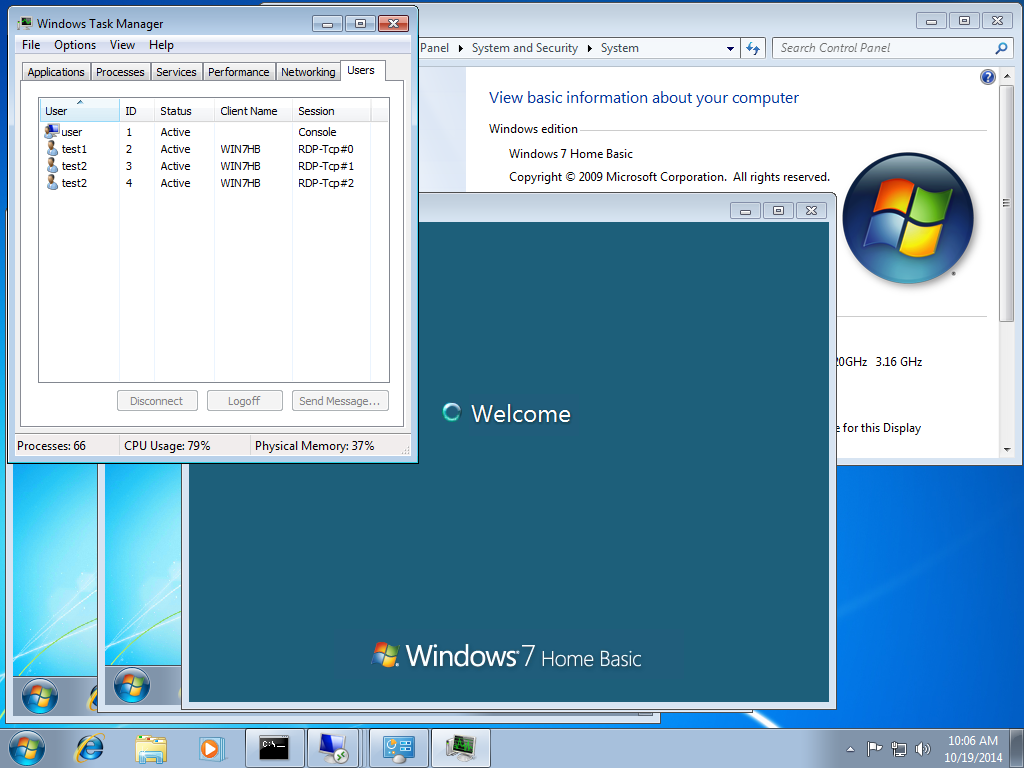Click the "Welcome" text in remote session

(x=521, y=414)
